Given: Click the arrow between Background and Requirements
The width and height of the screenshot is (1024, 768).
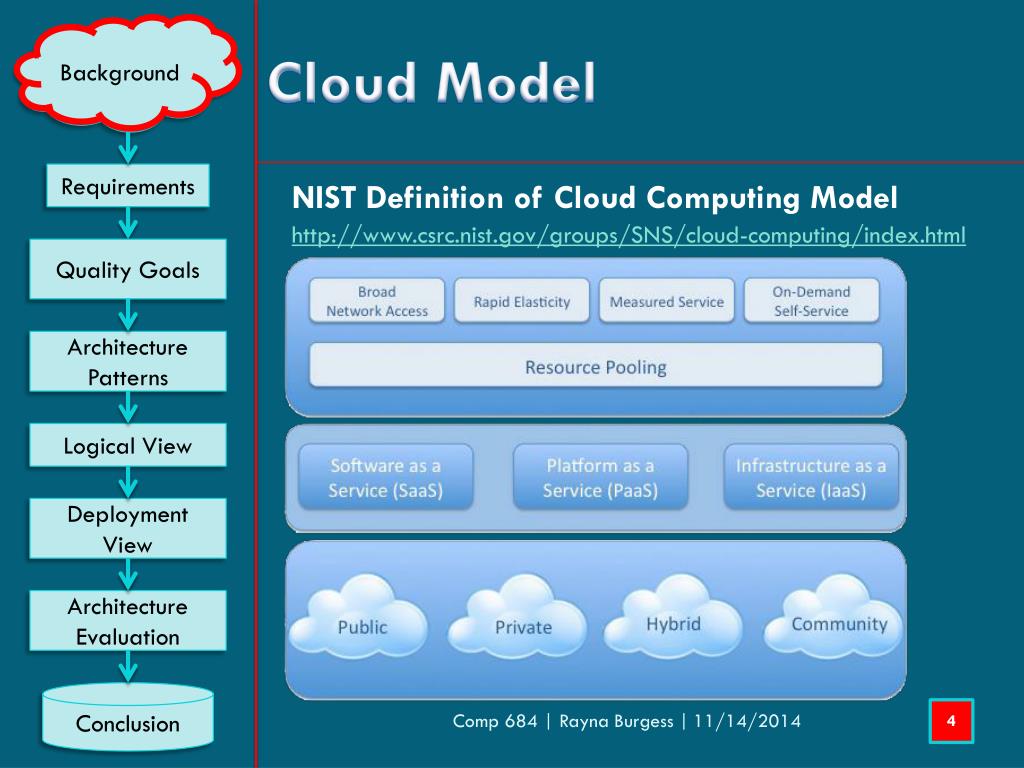Looking at the screenshot, I should click(x=128, y=148).
